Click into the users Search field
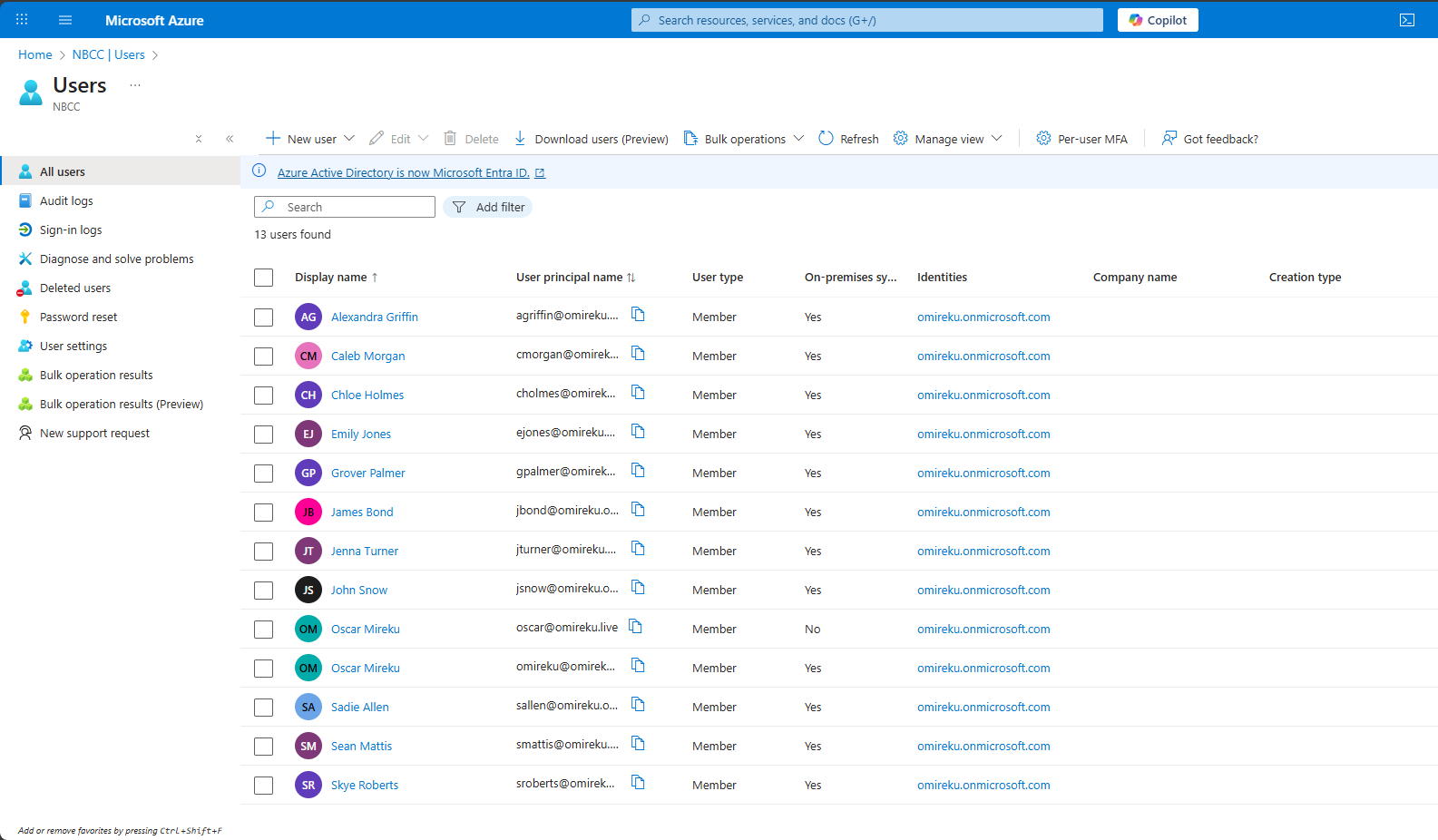This screenshot has height=840, width=1438. [x=354, y=207]
